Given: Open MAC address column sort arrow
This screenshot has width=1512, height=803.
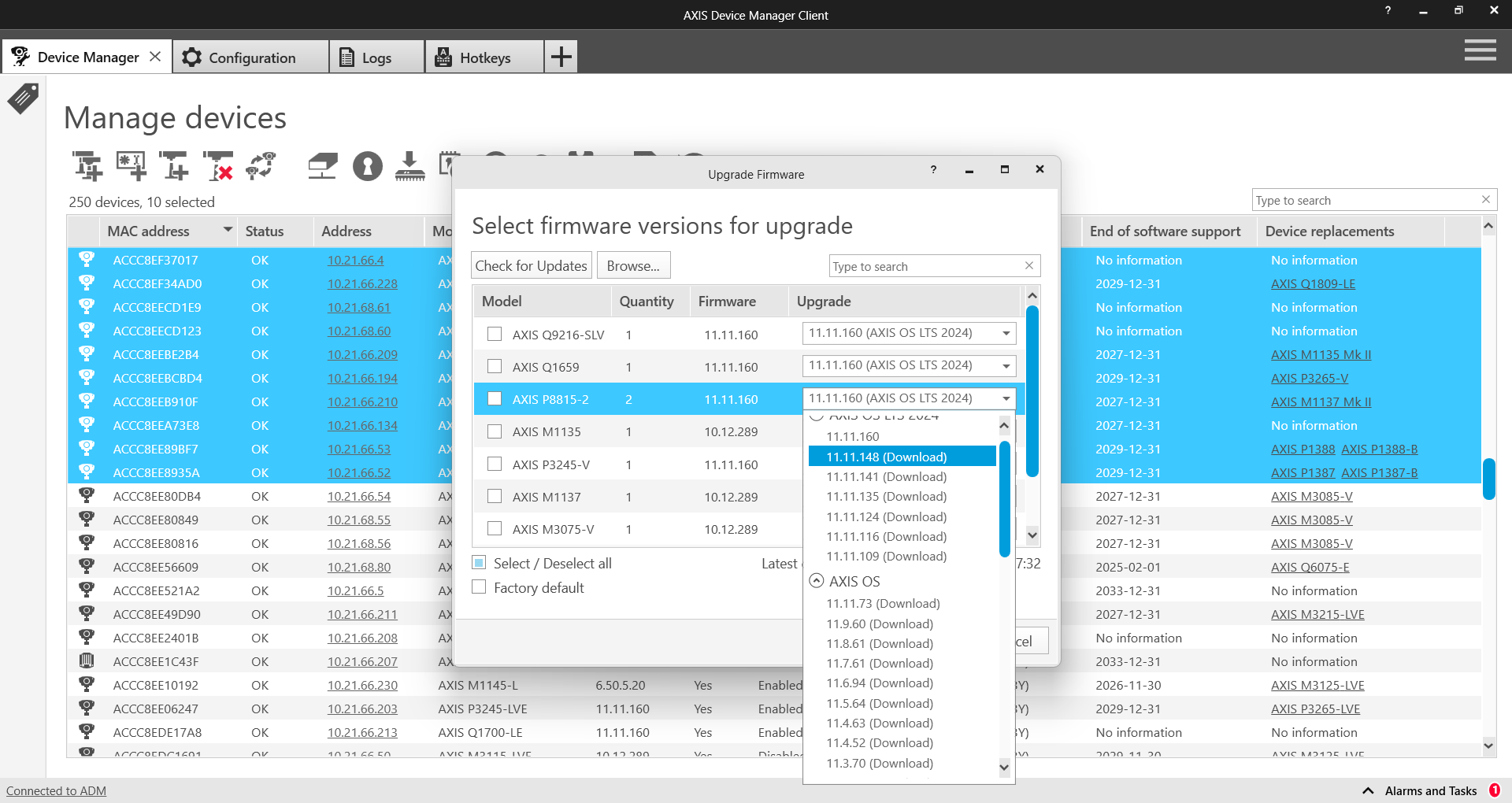Looking at the screenshot, I should pyautogui.click(x=228, y=230).
